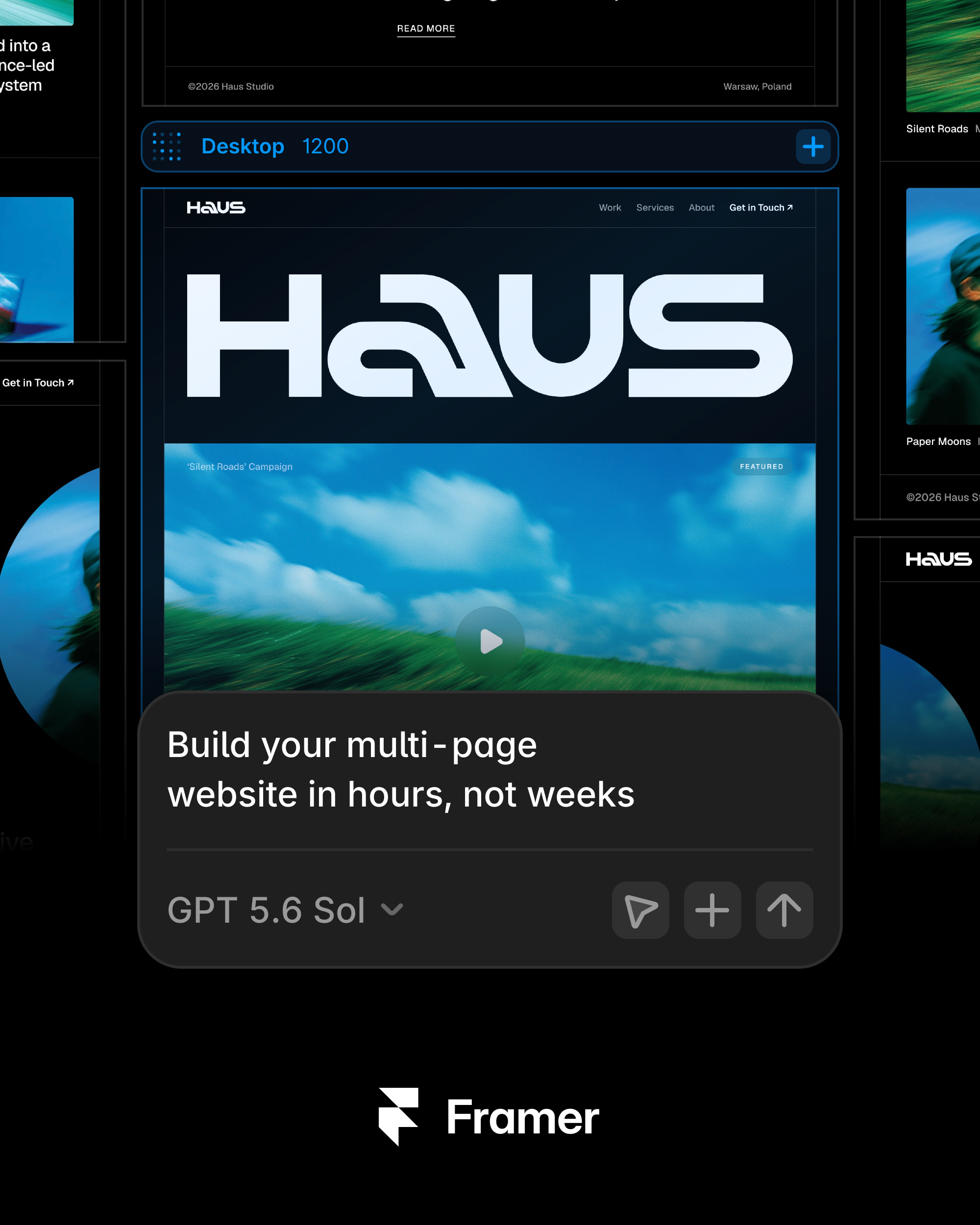Click the ©2026 Haus Studio footer text

[x=231, y=86]
